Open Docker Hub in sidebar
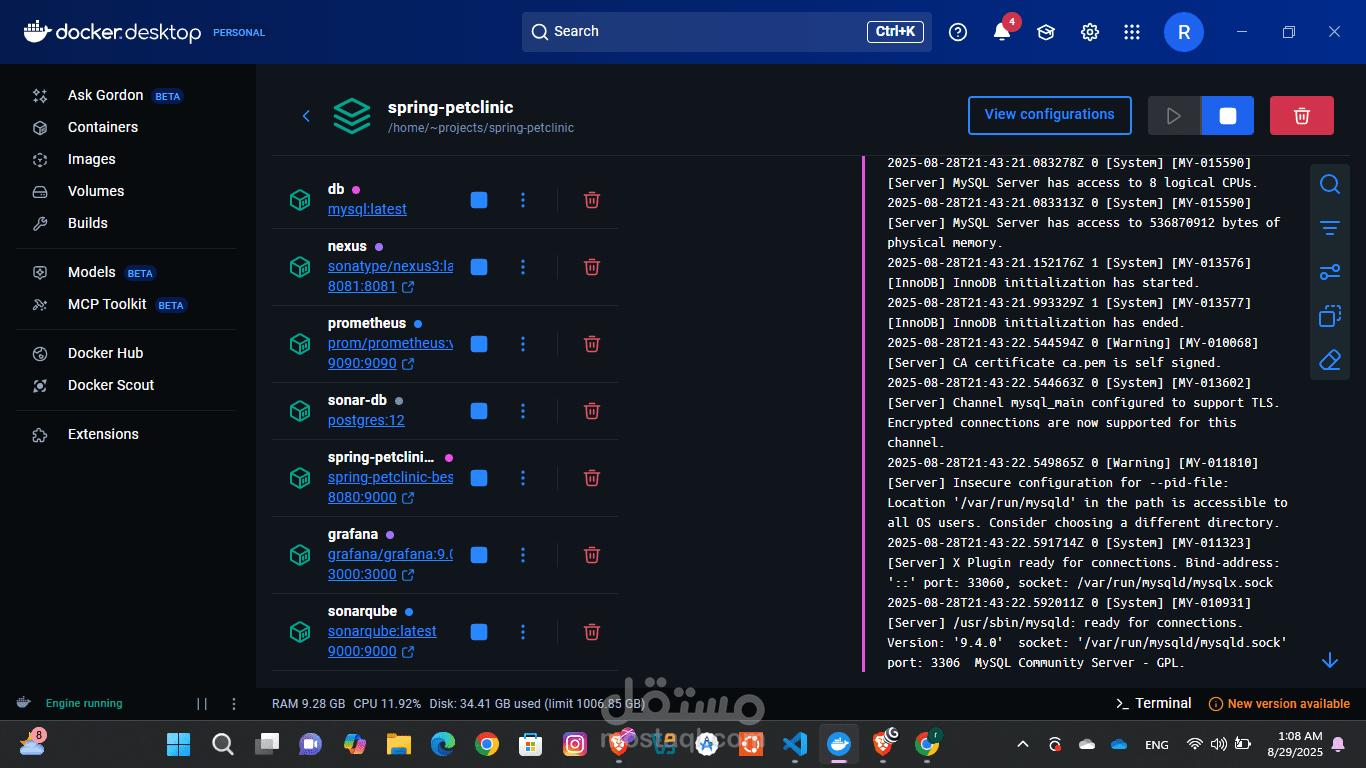The height and width of the screenshot is (768, 1366). click(105, 353)
